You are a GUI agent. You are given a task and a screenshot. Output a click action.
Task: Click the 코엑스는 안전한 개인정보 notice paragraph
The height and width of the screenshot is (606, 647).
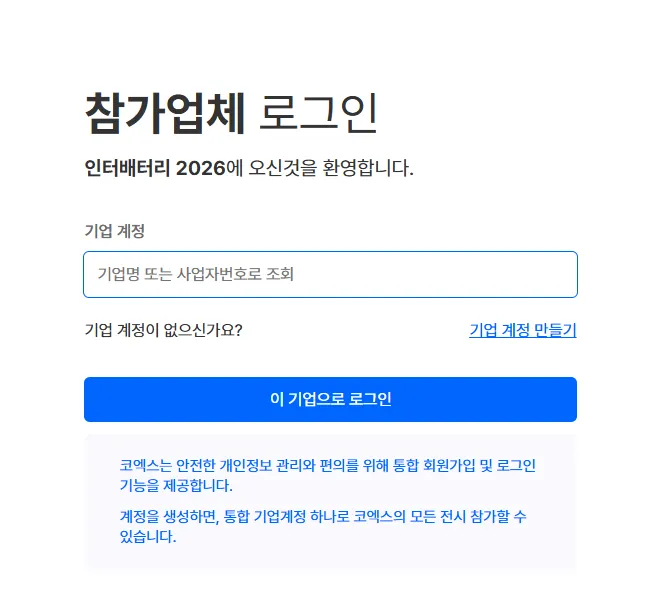coord(328,475)
